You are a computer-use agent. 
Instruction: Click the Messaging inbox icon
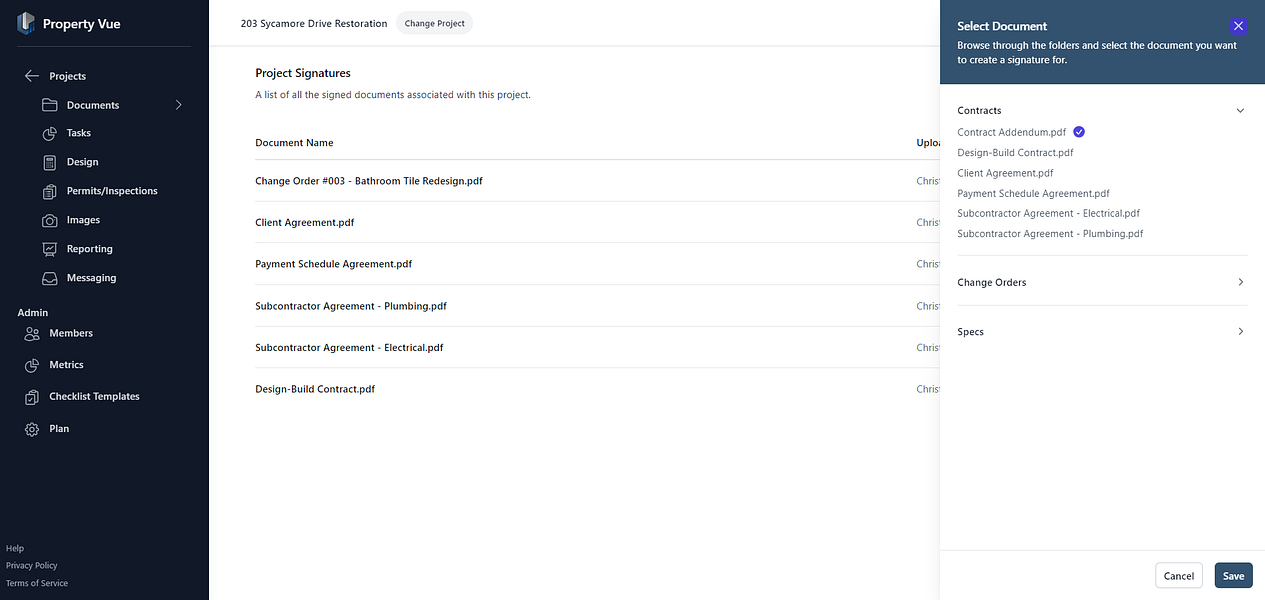point(50,278)
